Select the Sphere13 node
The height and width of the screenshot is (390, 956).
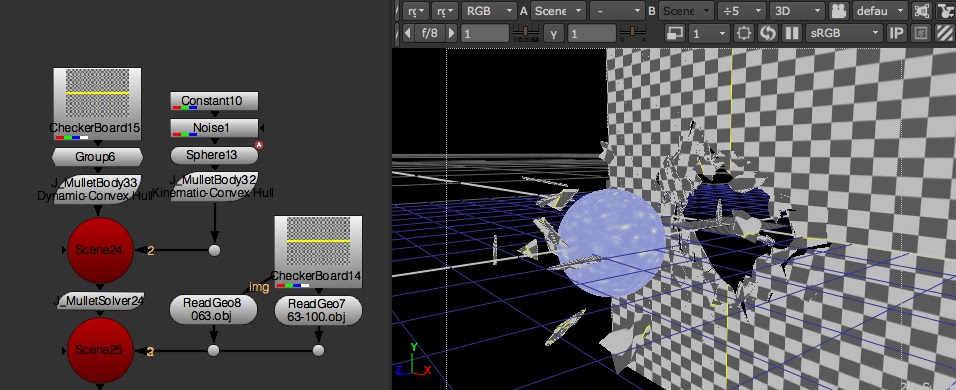[214, 155]
